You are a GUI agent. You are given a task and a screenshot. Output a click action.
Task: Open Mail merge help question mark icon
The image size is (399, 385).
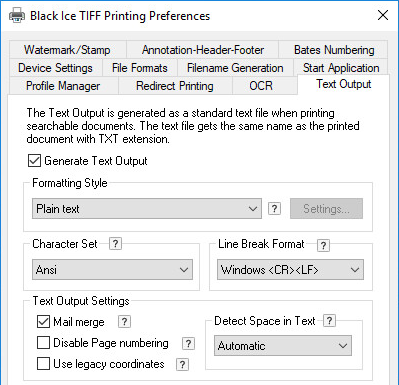point(124,322)
